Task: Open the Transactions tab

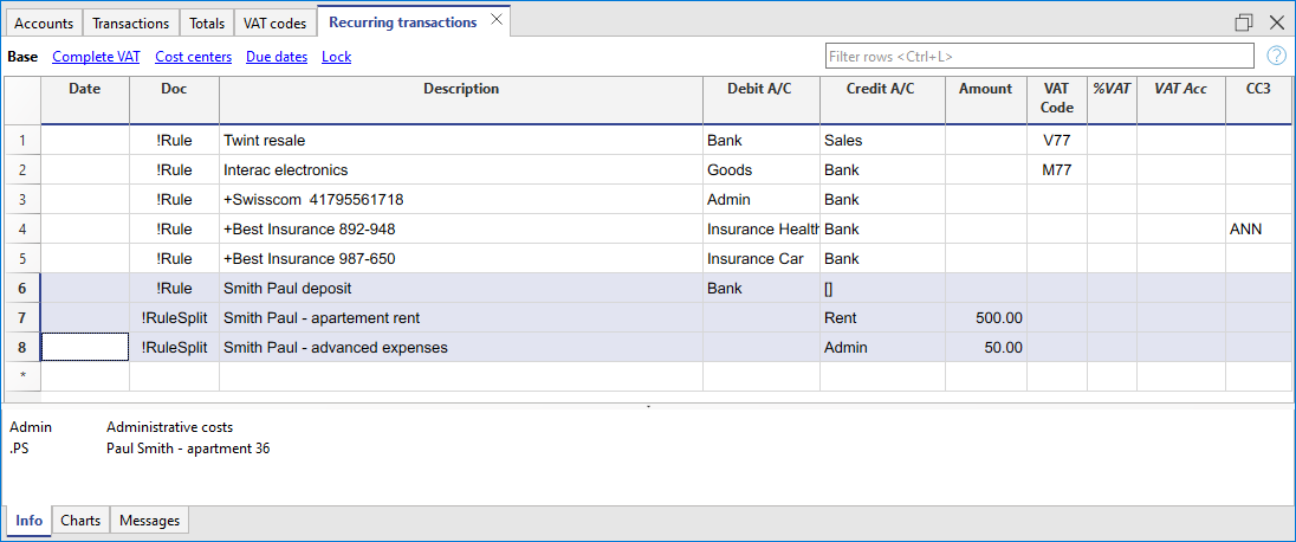Action: pos(131,23)
